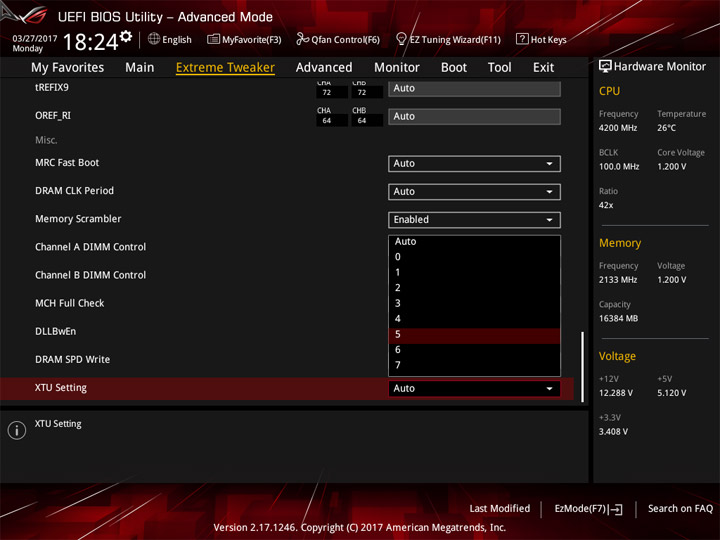
Task: Click the MRC Fast Boot label
Action: (67, 163)
